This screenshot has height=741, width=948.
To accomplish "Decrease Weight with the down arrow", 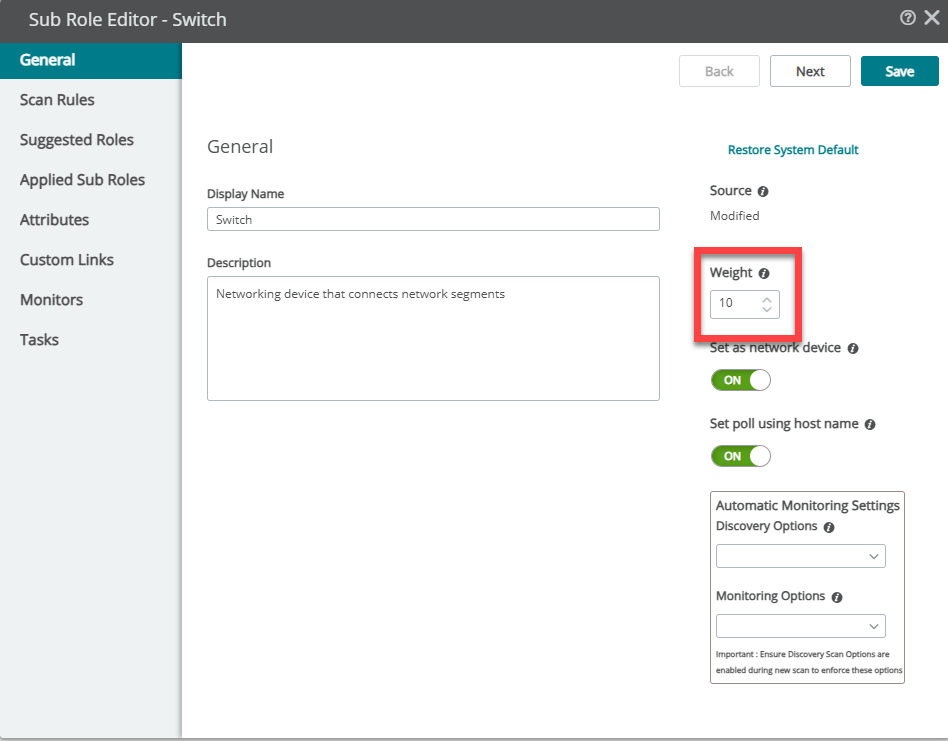I will (767, 309).
